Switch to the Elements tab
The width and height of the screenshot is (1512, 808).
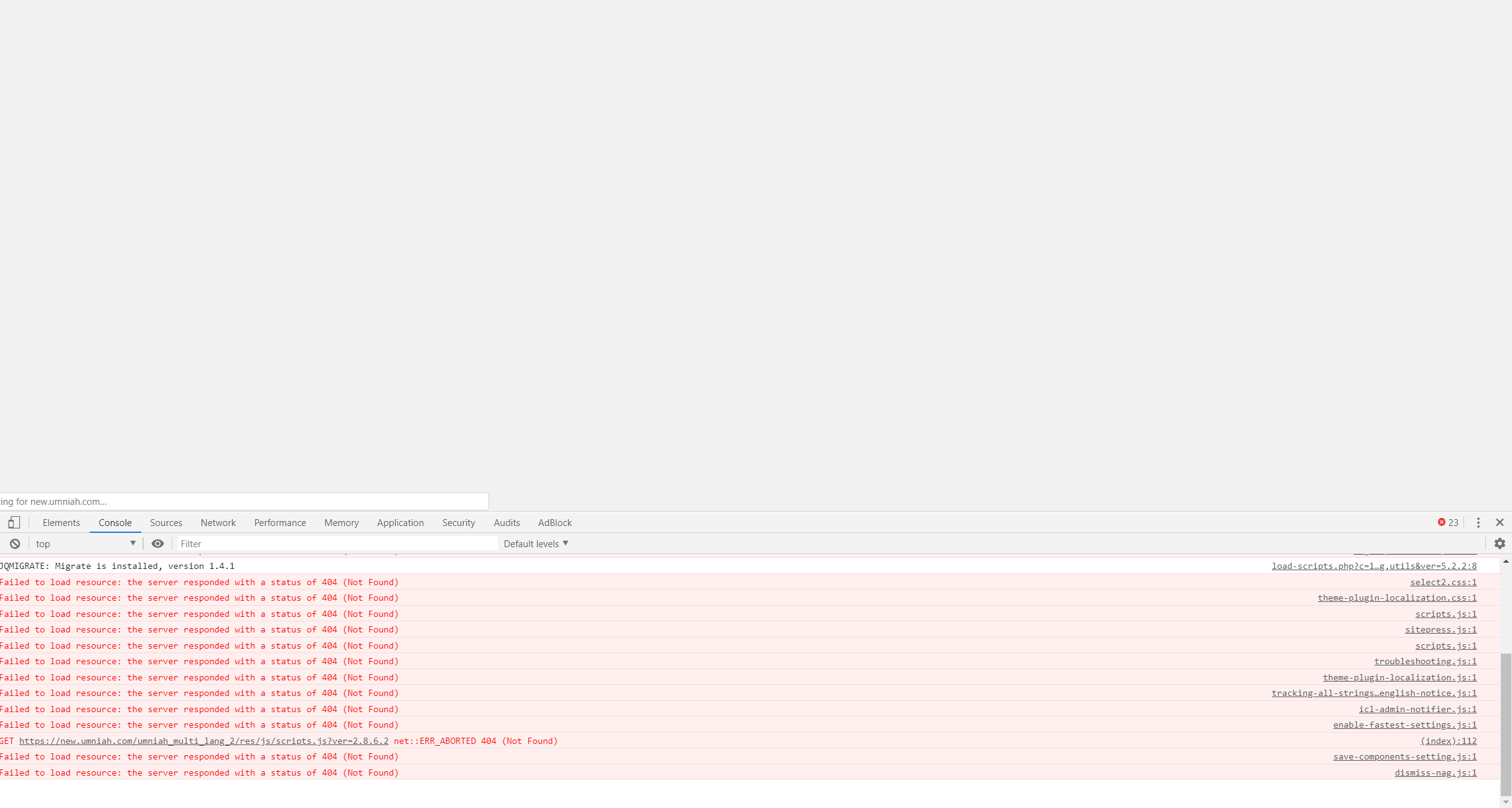(x=61, y=522)
